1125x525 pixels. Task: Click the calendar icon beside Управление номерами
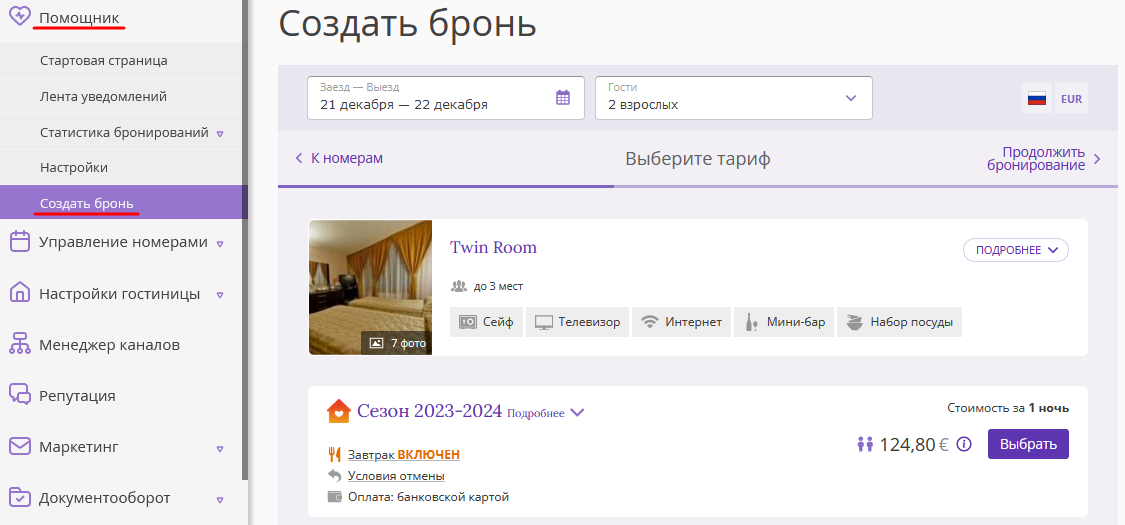(x=19, y=242)
